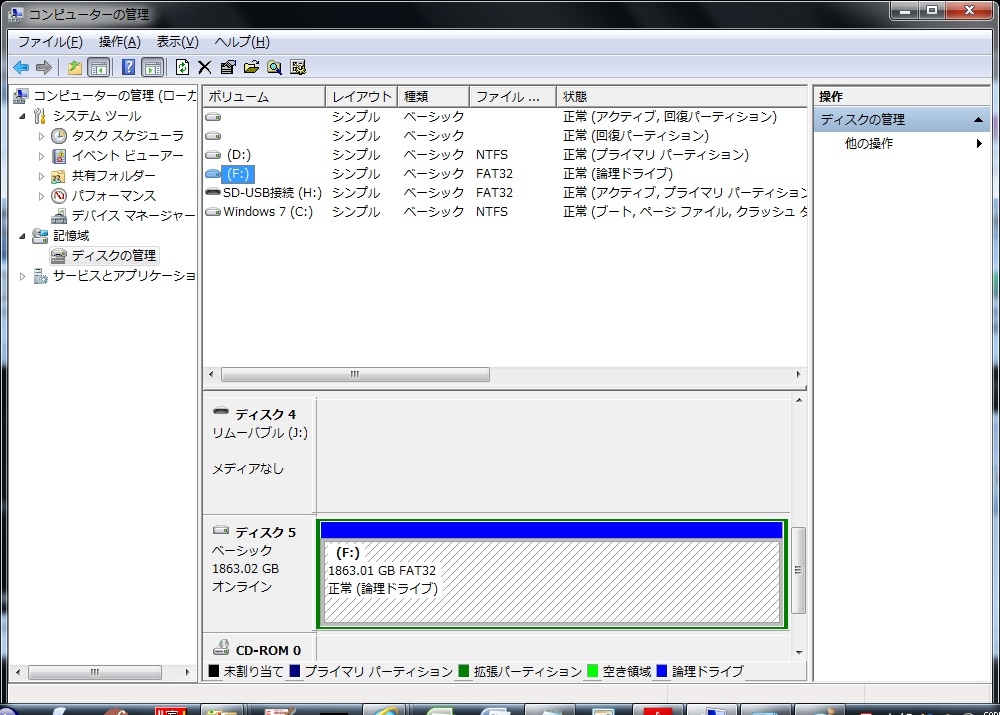Click the horizontal scrollbar in the volume list
Image resolution: width=1000 pixels, height=715 pixels.
tap(355, 375)
